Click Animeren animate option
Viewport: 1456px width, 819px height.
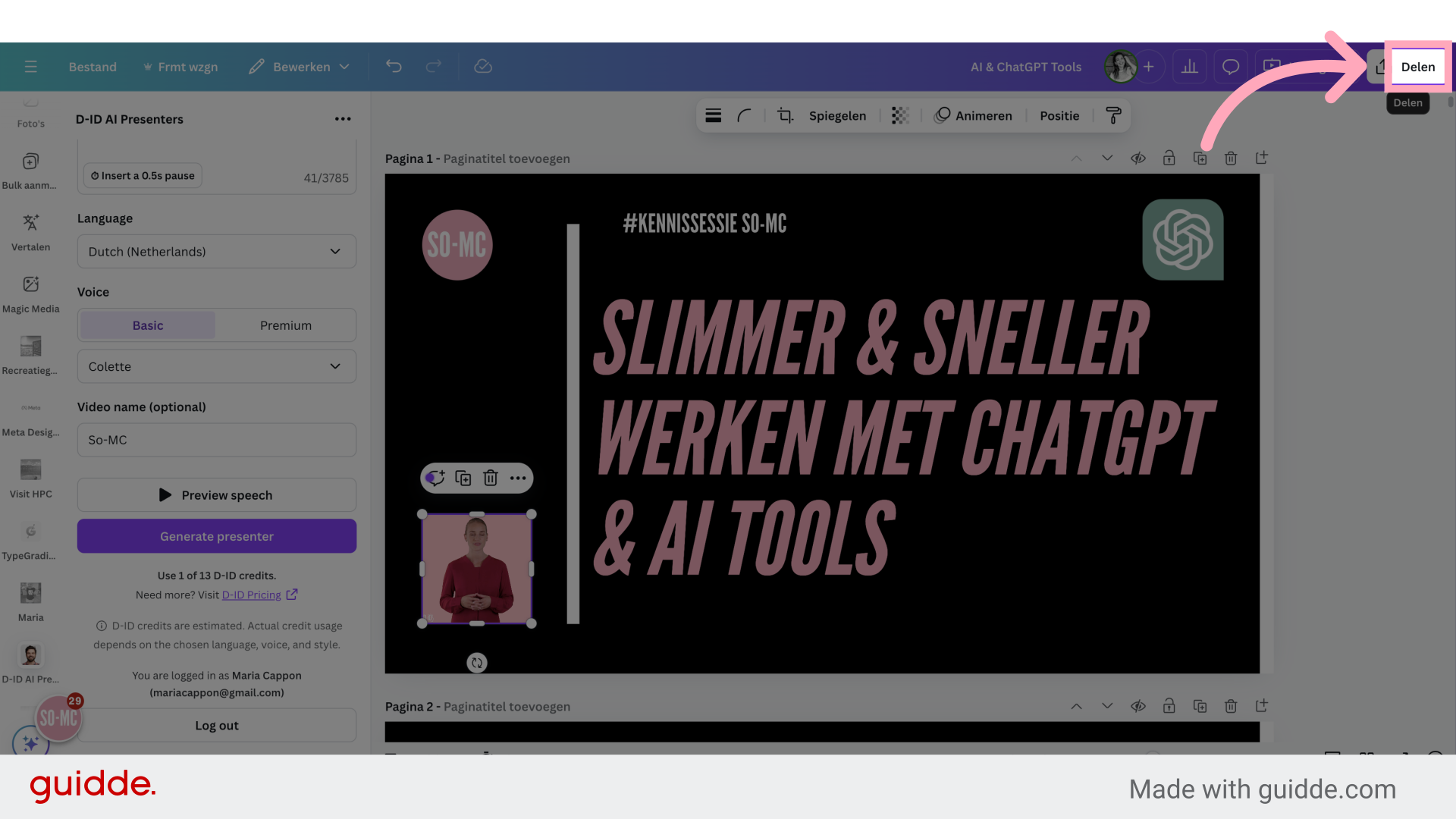coord(974,115)
